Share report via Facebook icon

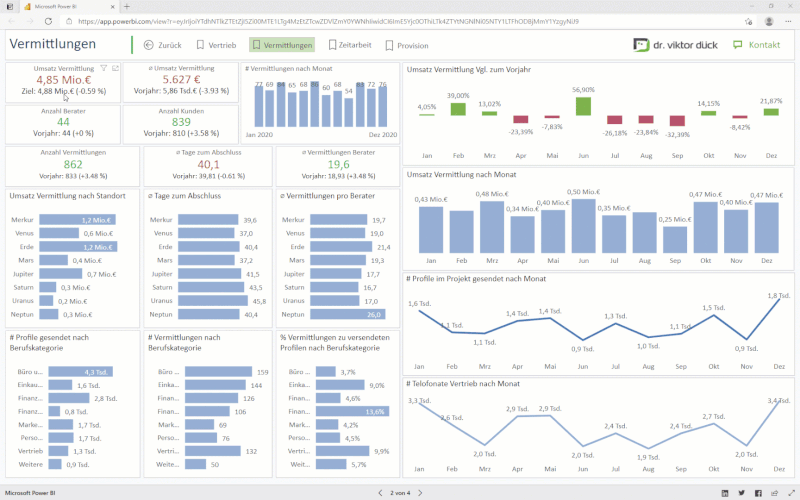tap(758, 493)
